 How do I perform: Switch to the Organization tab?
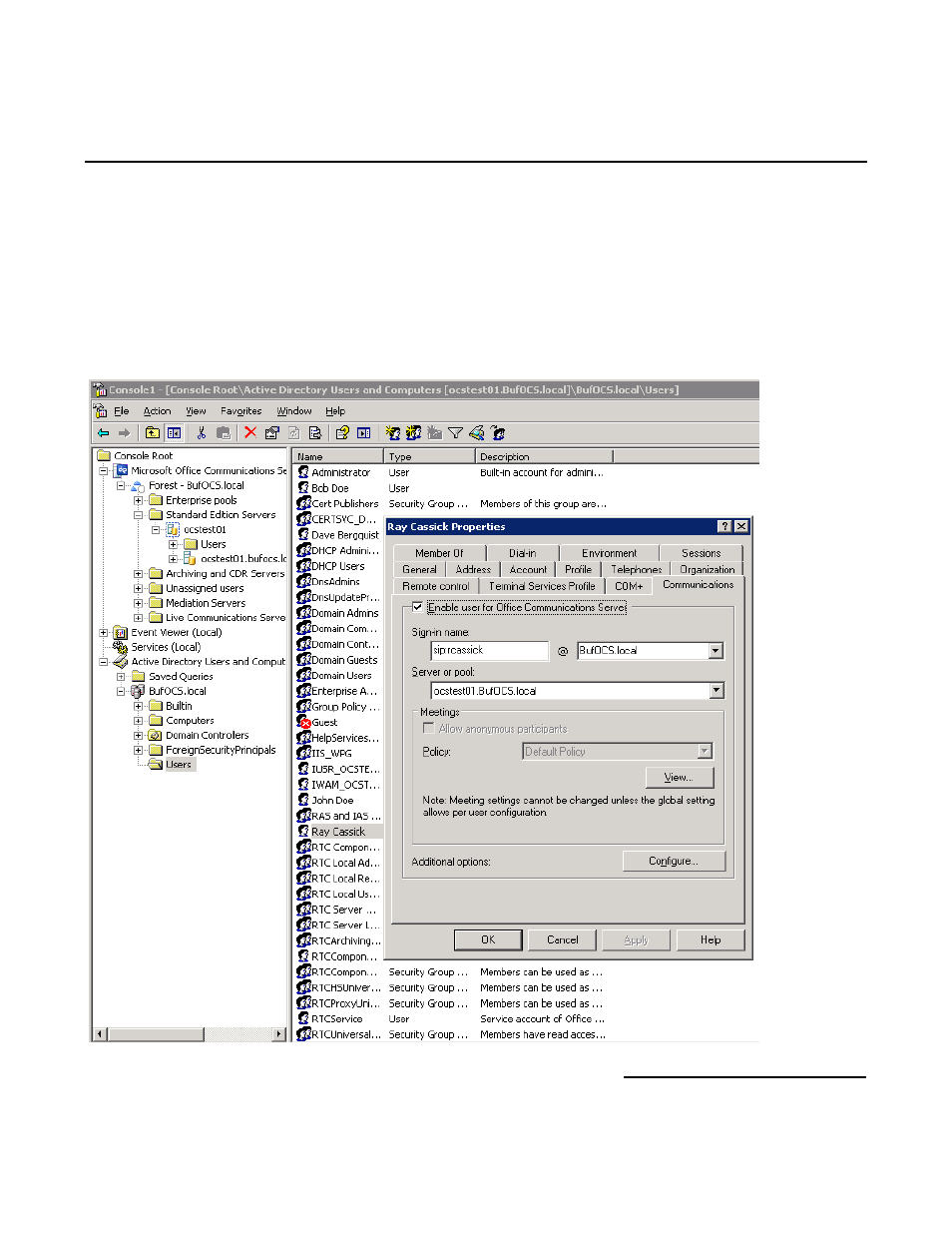708,569
